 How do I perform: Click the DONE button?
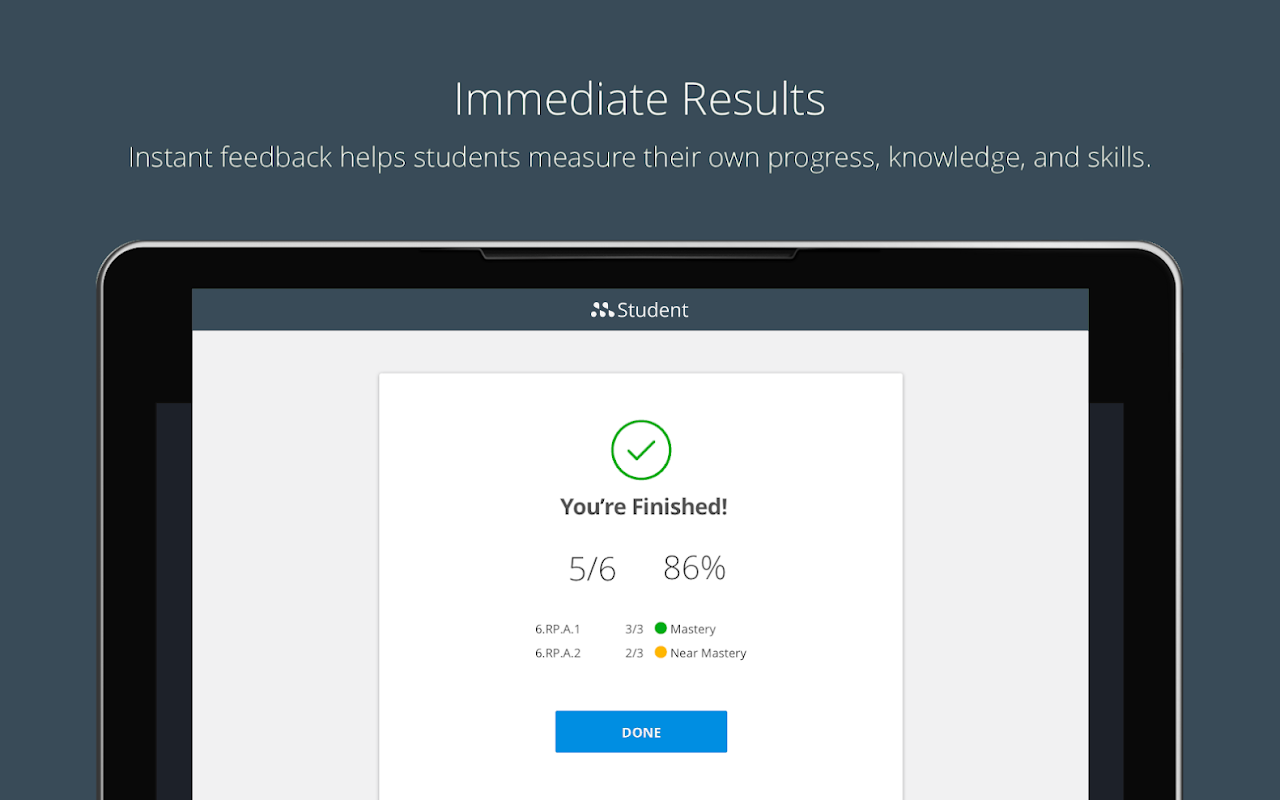(x=641, y=732)
